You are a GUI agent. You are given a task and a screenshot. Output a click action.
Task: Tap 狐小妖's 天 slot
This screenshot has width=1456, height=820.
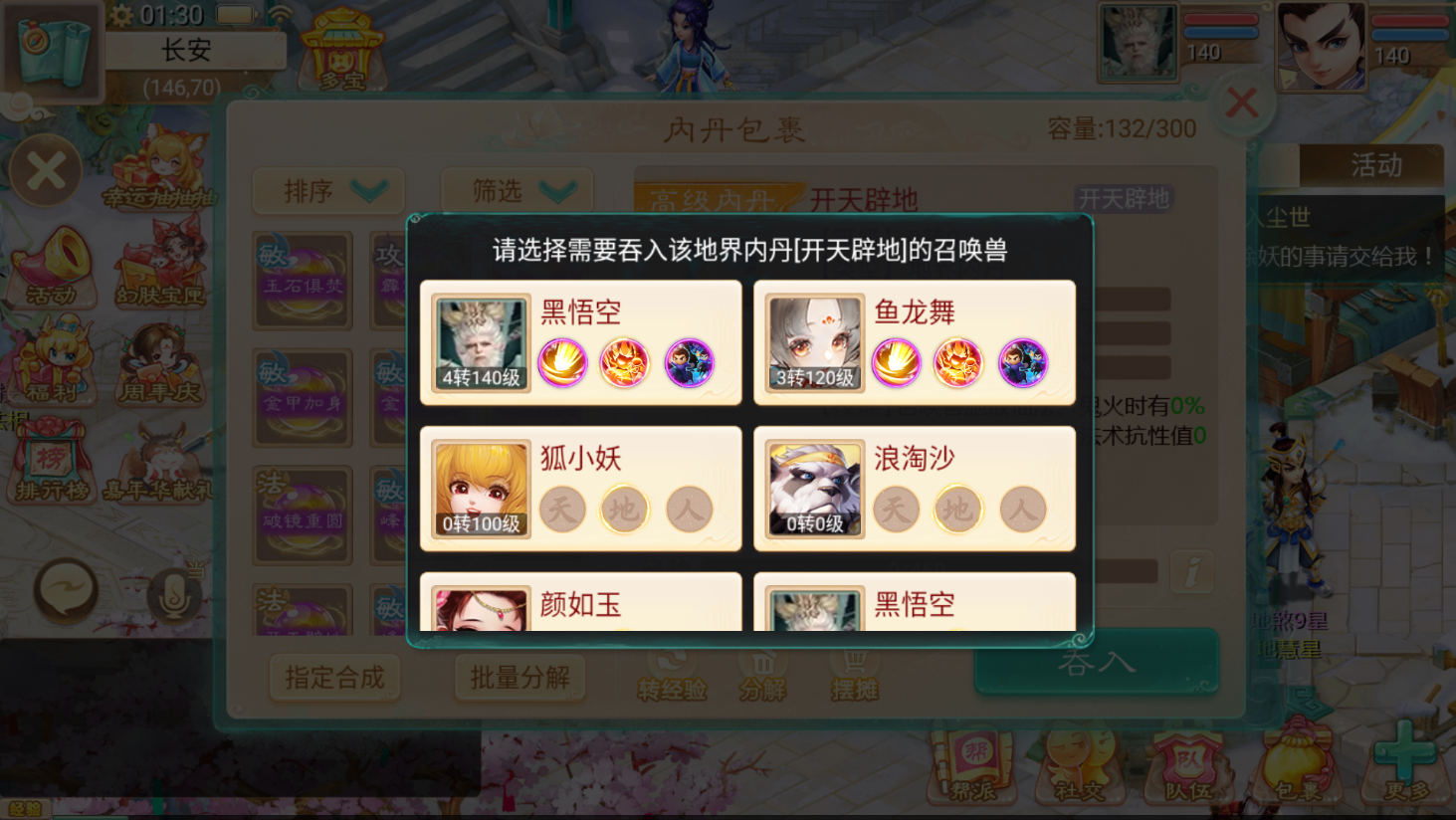(x=562, y=509)
